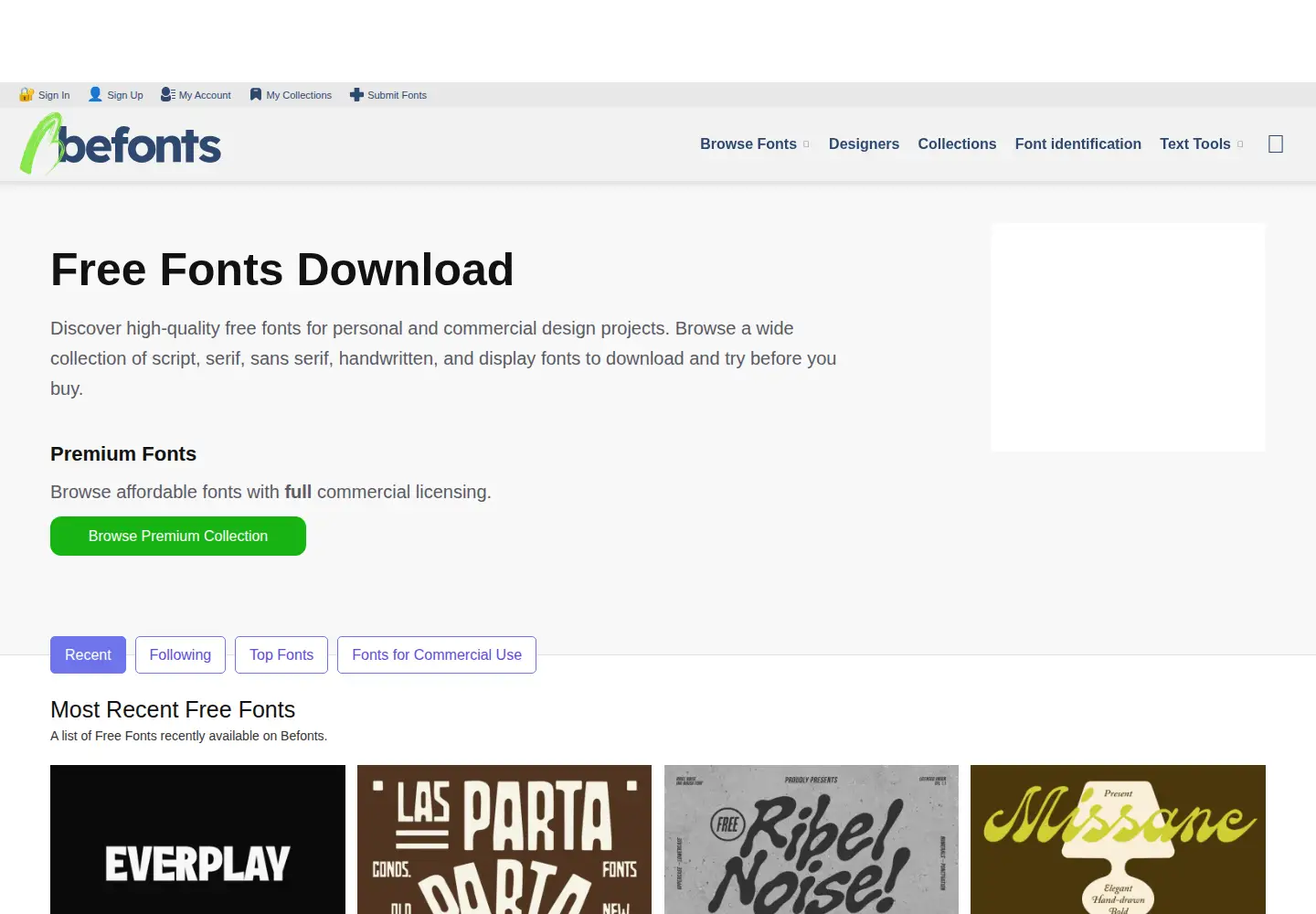1316x914 pixels.
Task: Click the Most Recent Free Fonts heading
Action: pos(173,709)
